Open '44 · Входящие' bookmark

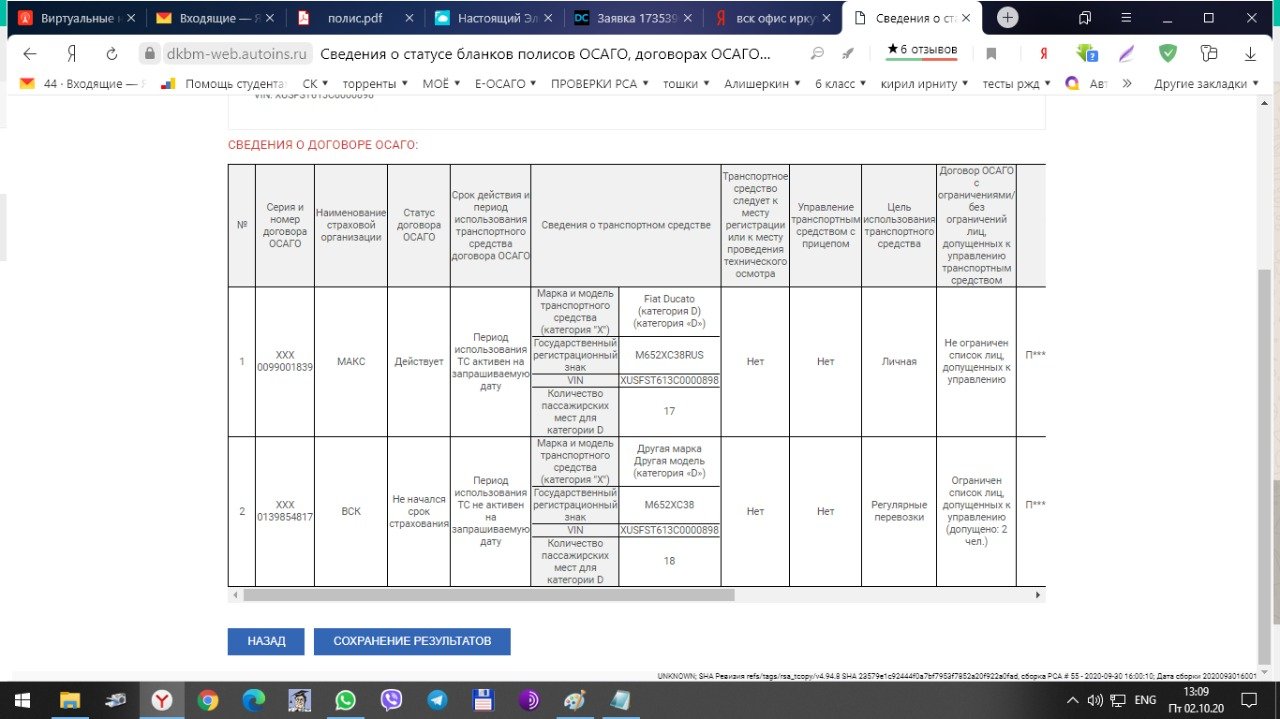82,84
